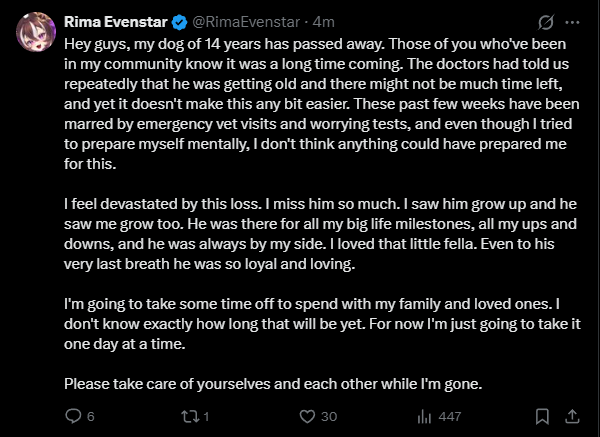Click the paragraph starting "Hey guys, my dog"
Viewport: 600px width, 437px height.
pyautogui.click(x=322, y=104)
